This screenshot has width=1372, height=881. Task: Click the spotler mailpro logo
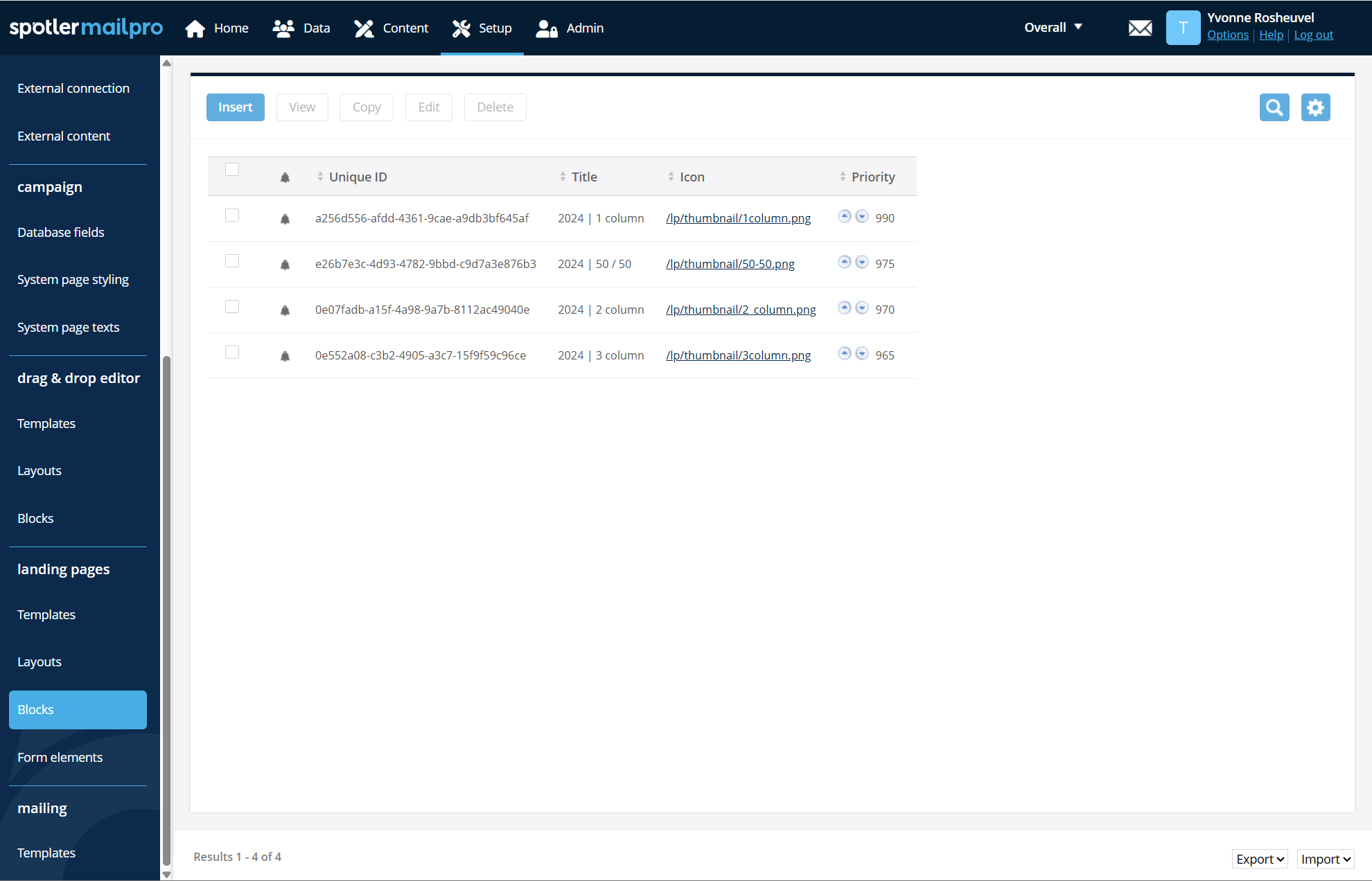[x=86, y=28]
